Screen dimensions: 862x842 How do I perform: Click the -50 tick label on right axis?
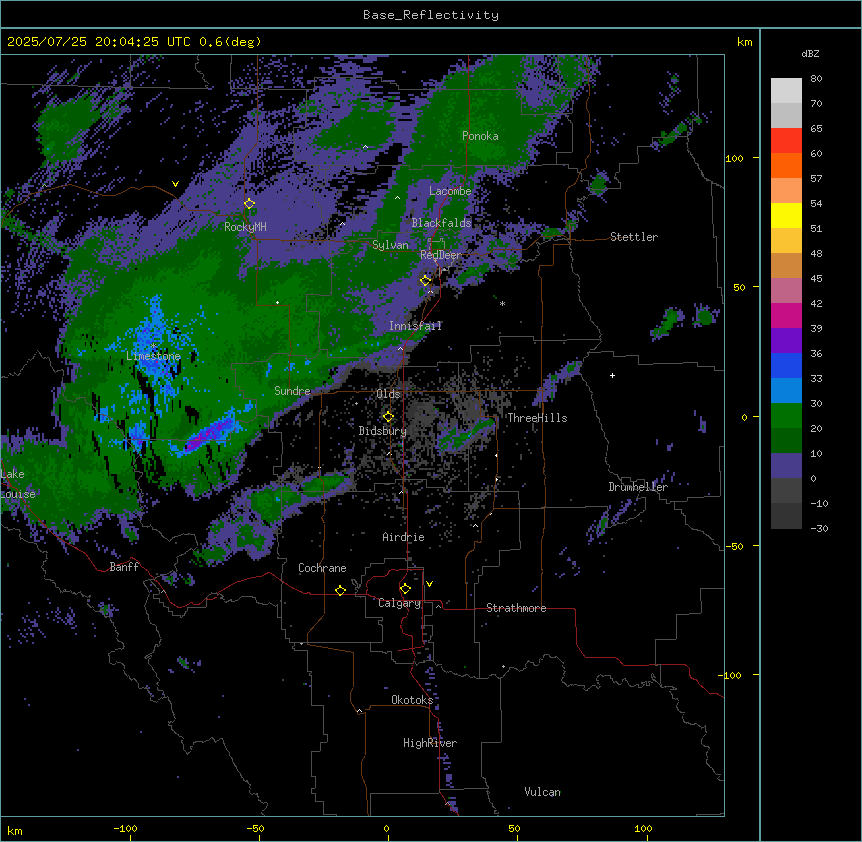click(734, 546)
